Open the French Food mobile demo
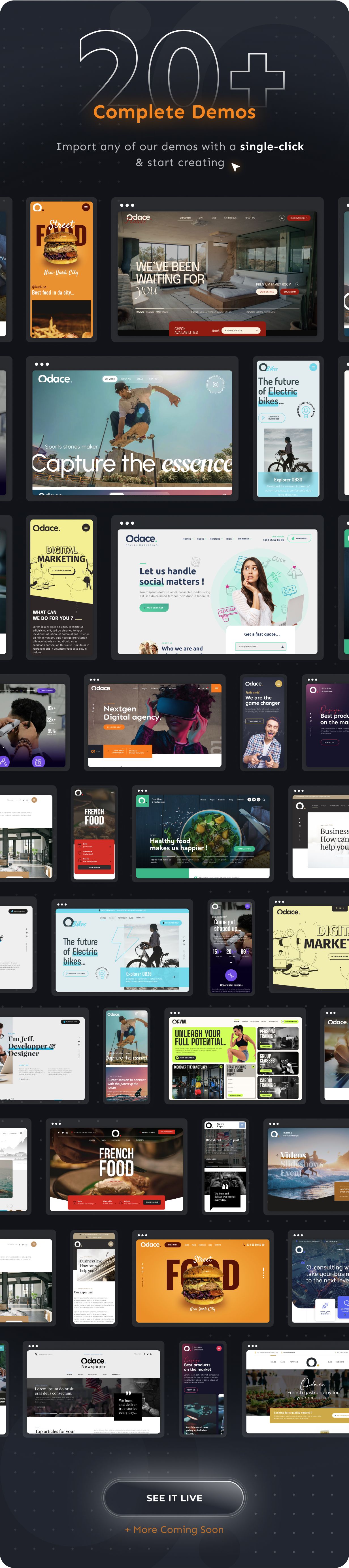This screenshot has width=349, height=1568. point(94,833)
